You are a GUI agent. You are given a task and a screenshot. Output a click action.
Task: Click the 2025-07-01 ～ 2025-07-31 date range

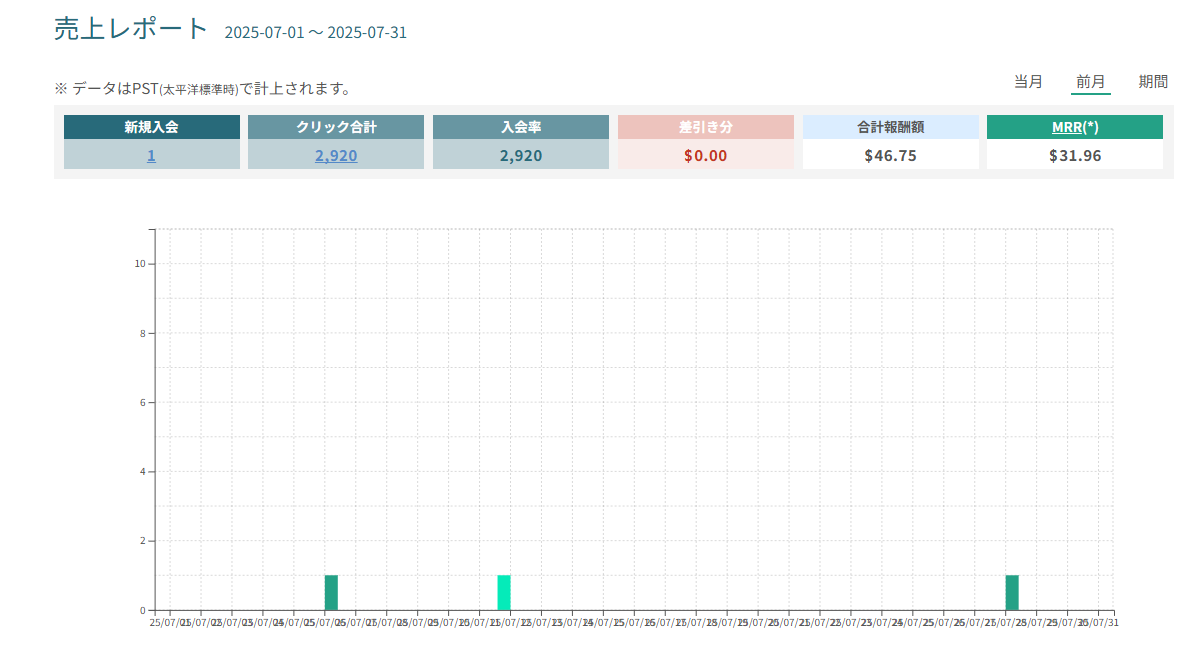click(x=315, y=33)
